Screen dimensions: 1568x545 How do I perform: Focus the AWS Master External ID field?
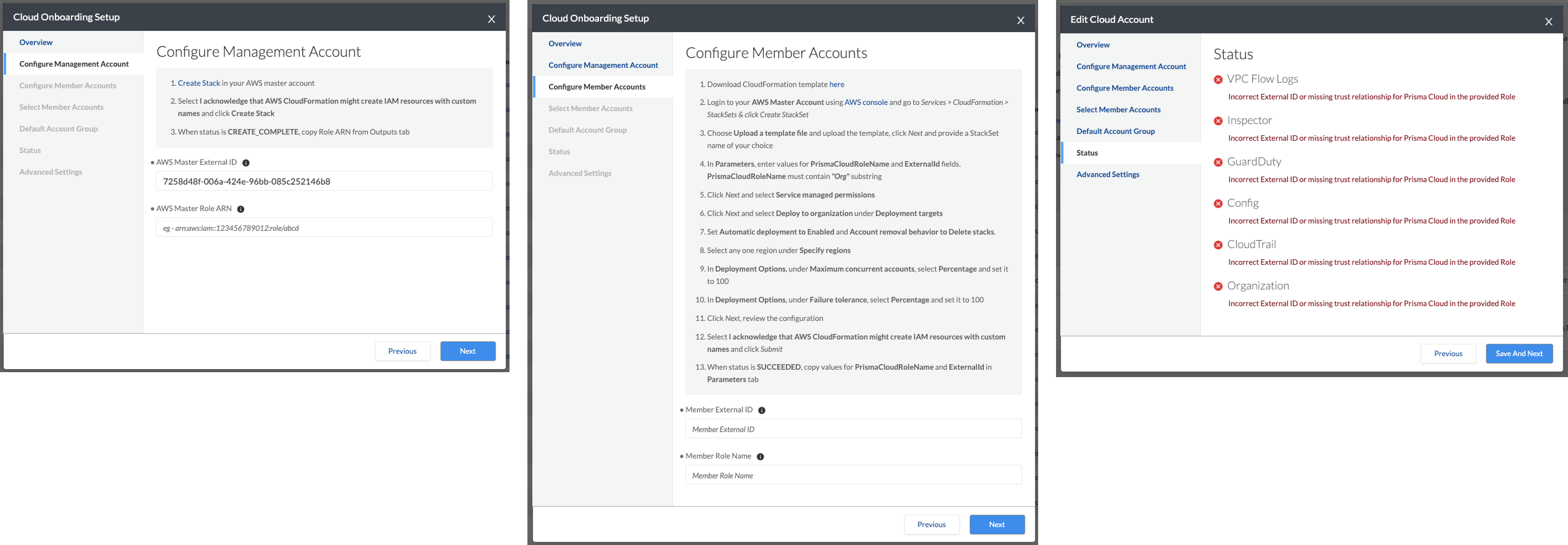coord(324,181)
